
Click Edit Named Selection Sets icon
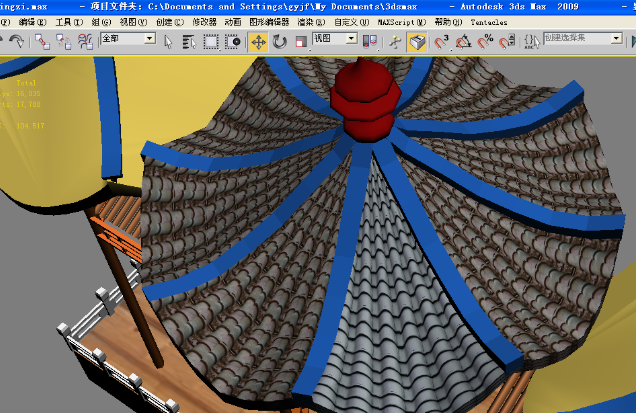(532, 41)
